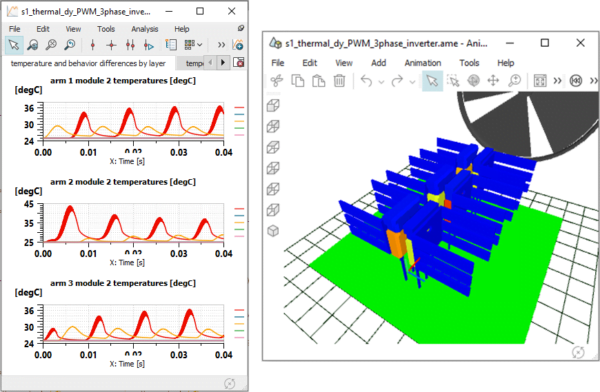Select the fifth cube view icon
This screenshot has height=392, width=600.
pyautogui.click(x=273, y=189)
